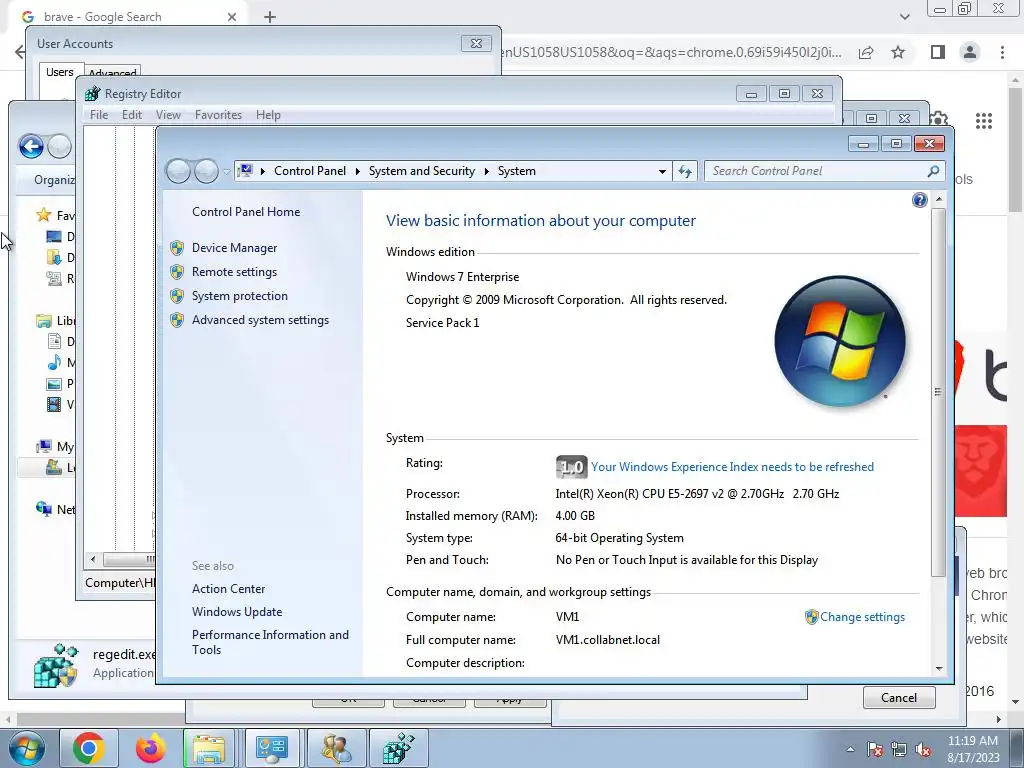Click System and Security breadcrumb

(x=422, y=171)
